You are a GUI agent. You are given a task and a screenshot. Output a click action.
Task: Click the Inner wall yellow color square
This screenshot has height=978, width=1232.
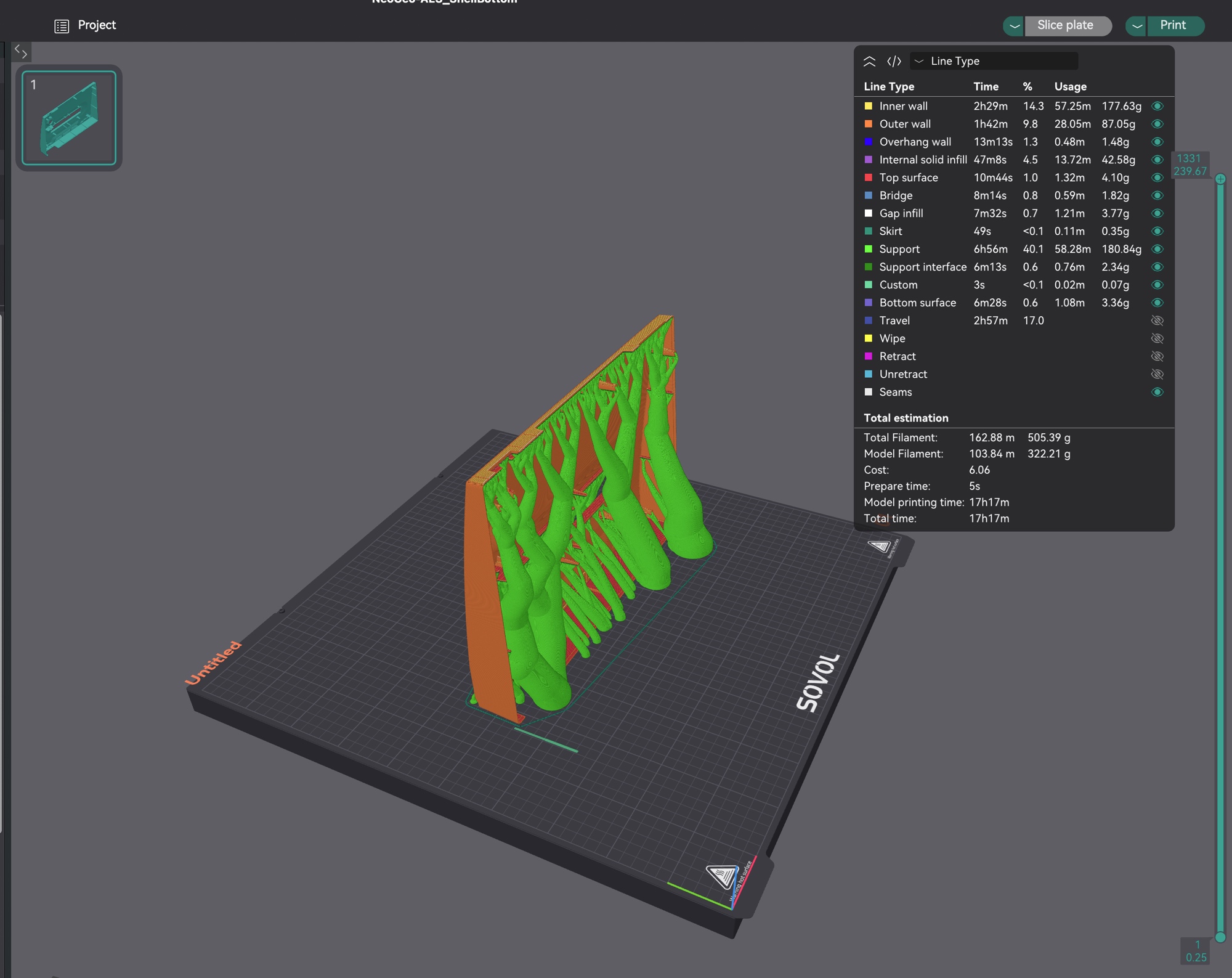coord(869,106)
